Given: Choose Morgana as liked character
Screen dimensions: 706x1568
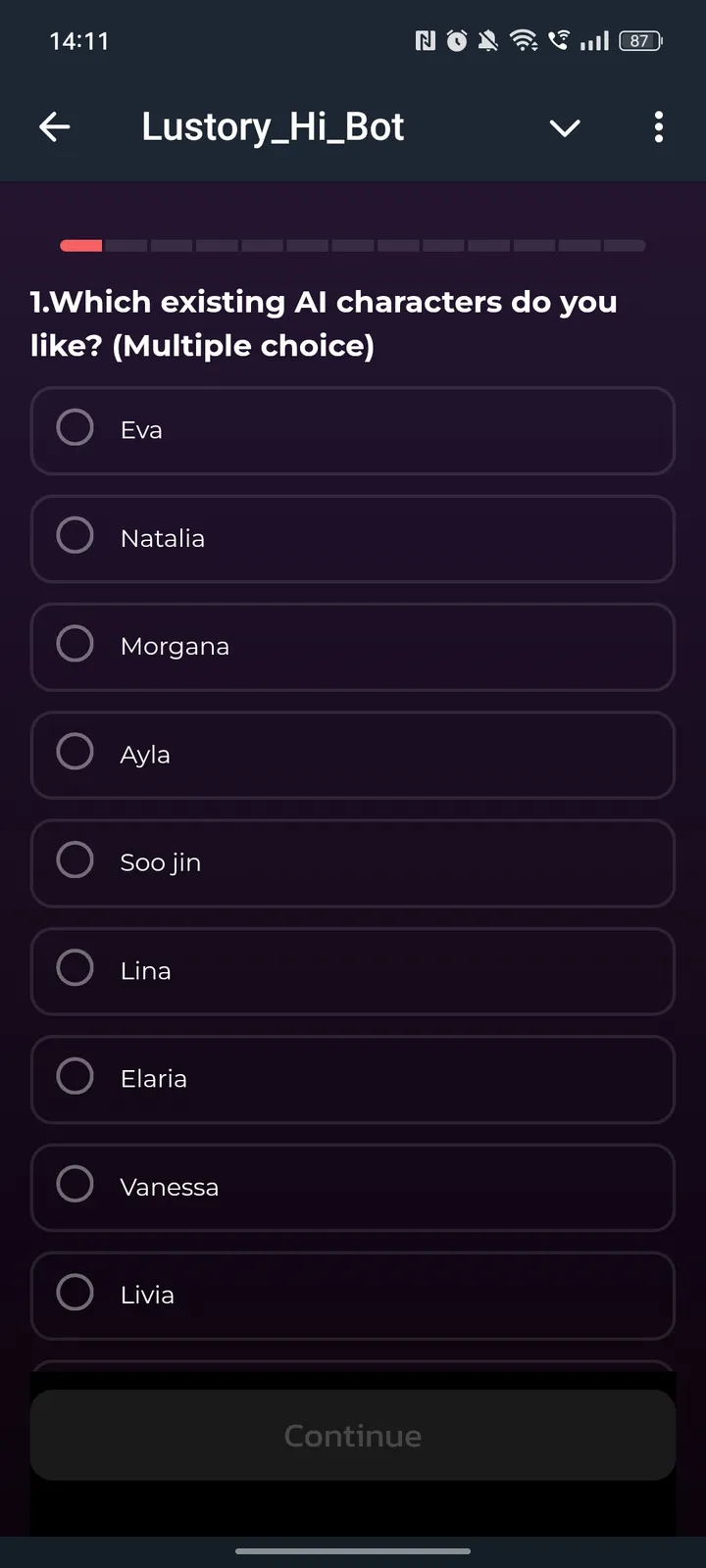Looking at the screenshot, I should pyautogui.click(x=76, y=645).
